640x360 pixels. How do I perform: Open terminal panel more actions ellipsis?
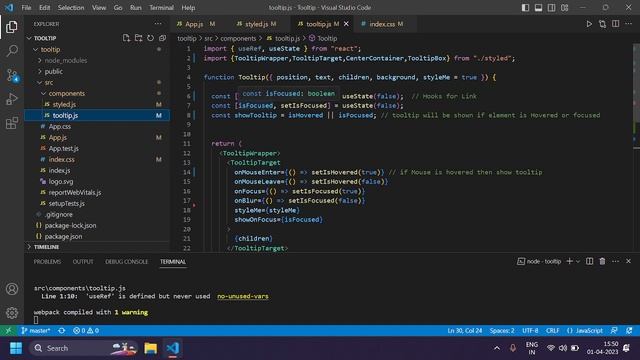click(x=616, y=261)
